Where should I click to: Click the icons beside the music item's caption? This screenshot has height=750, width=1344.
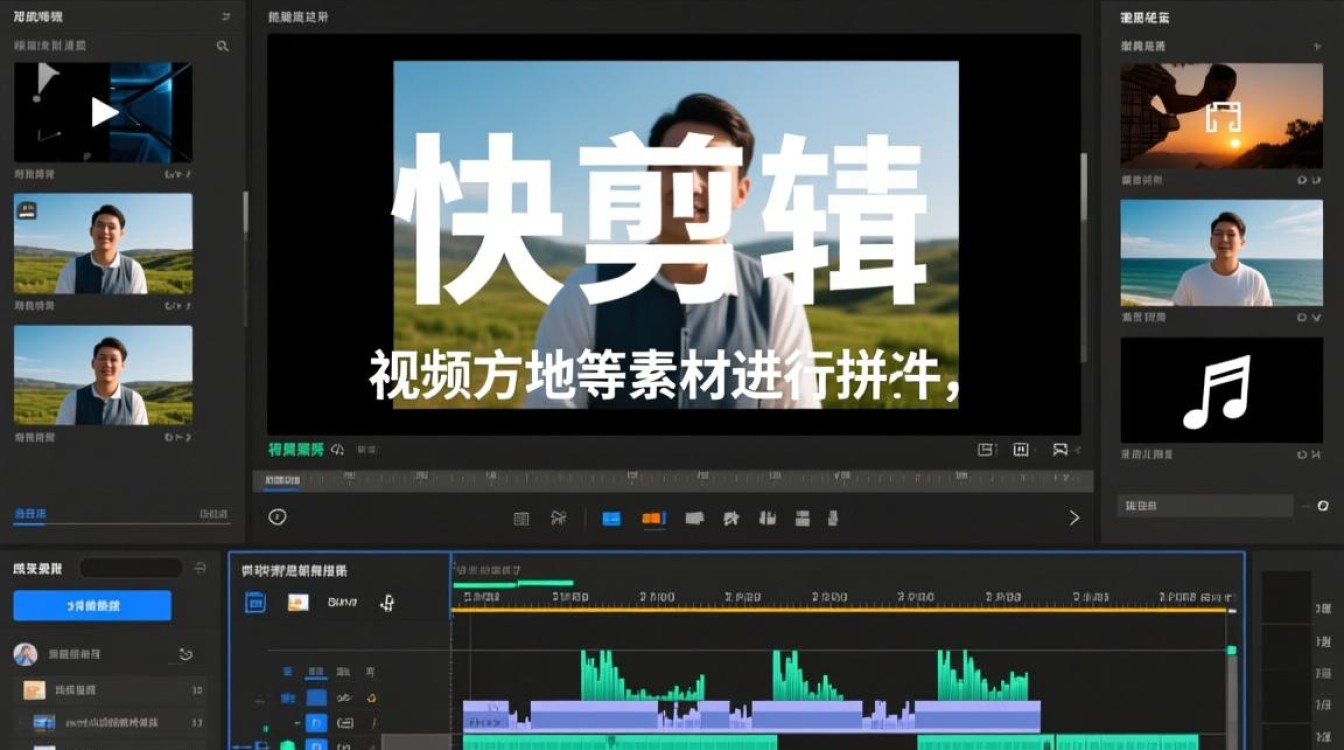pyautogui.click(x=1309, y=454)
